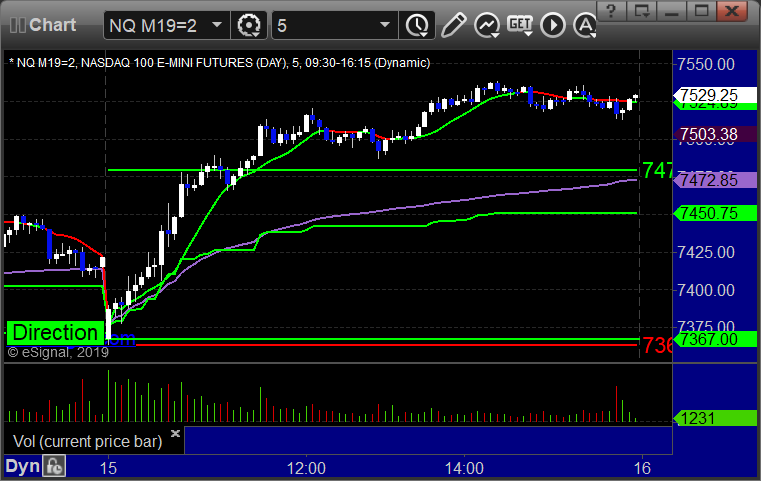Expand the NQ M19=2 symbol dropdown arrow
Viewport: 761px width, 481px height.
[217, 25]
